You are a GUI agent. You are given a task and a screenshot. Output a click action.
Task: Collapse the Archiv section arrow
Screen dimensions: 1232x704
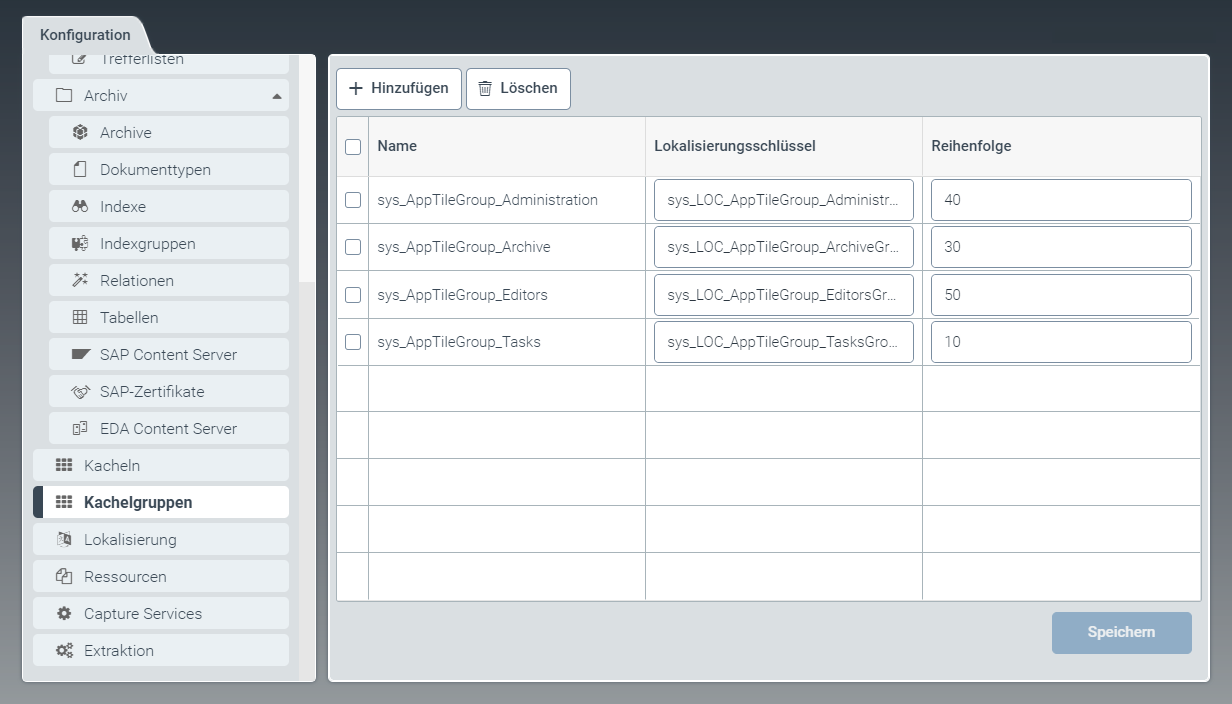pos(277,97)
